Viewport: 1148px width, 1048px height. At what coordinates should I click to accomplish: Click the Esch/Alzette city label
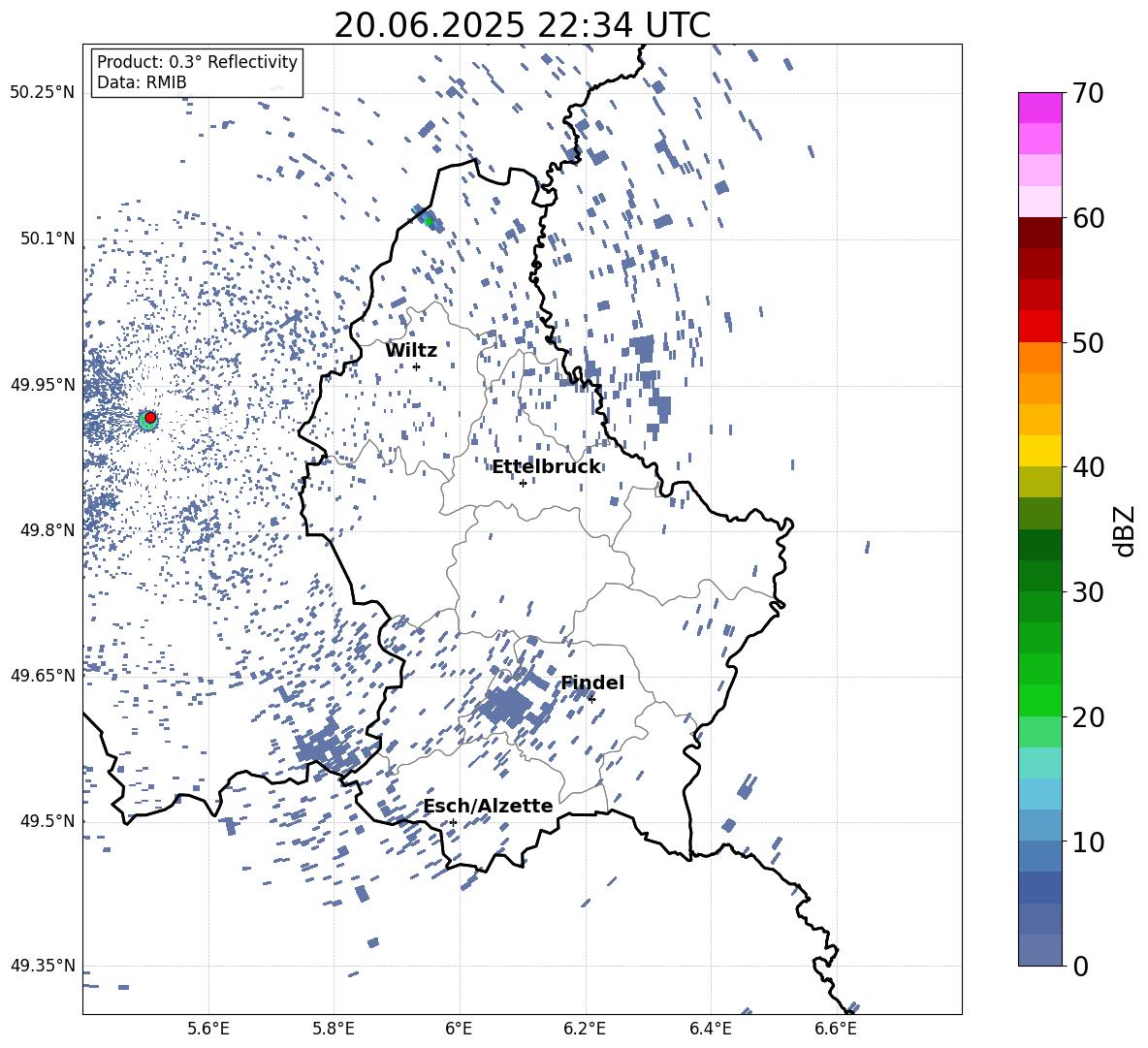pyautogui.click(x=488, y=806)
